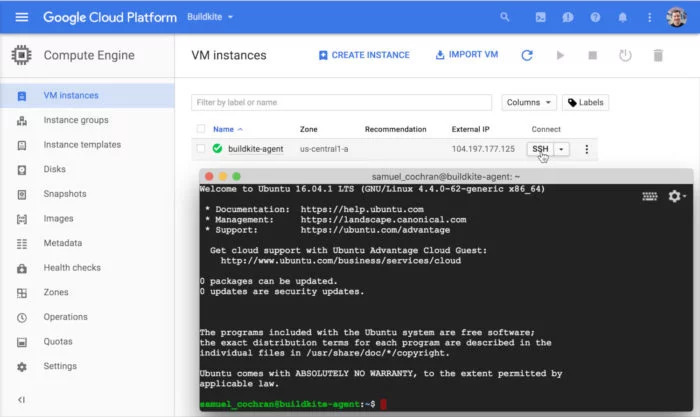The height and width of the screenshot is (417, 700).
Task: Click the Images sidebar icon
Action: point(21,219)
